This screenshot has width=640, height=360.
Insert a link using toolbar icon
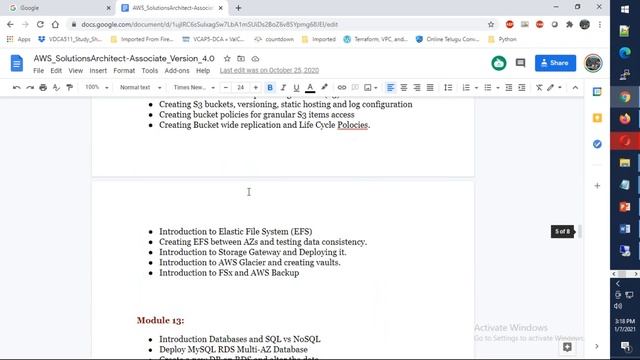[342, 87]
